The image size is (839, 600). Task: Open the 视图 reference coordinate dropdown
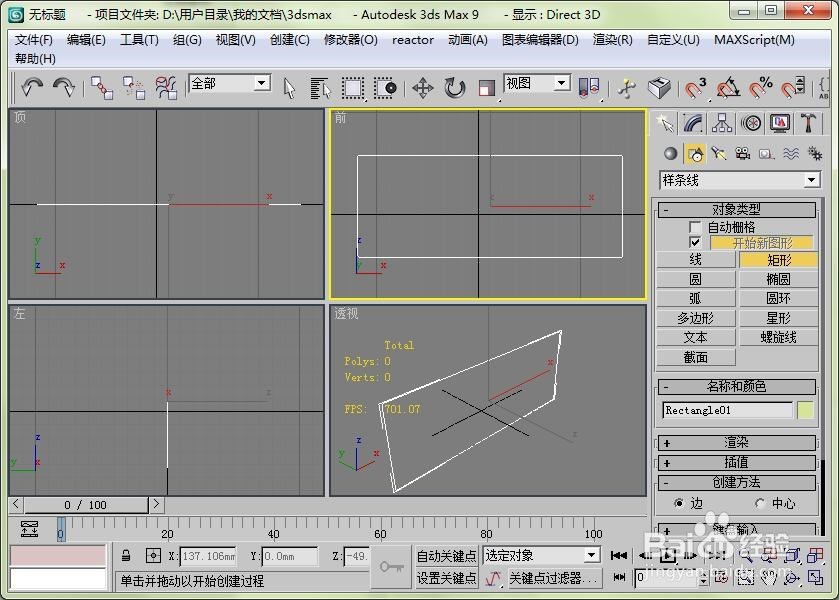tap(561, 83)
